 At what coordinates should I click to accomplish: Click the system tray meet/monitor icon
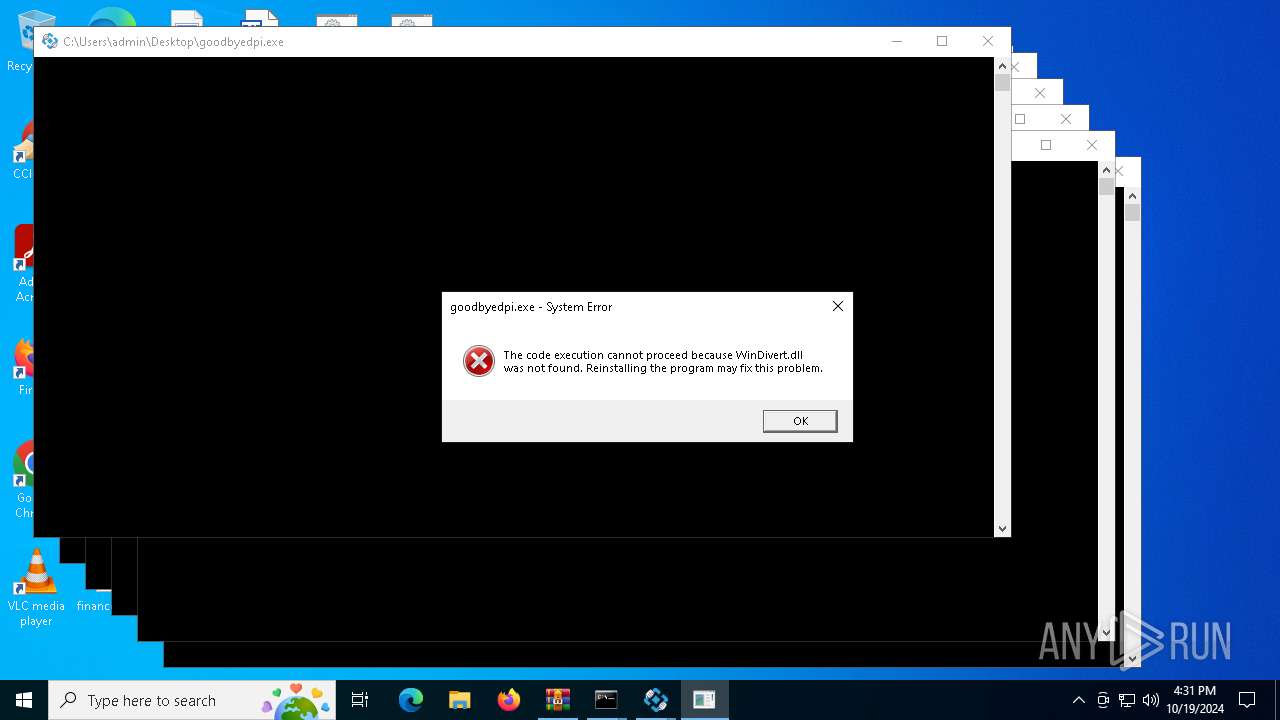1103,700
